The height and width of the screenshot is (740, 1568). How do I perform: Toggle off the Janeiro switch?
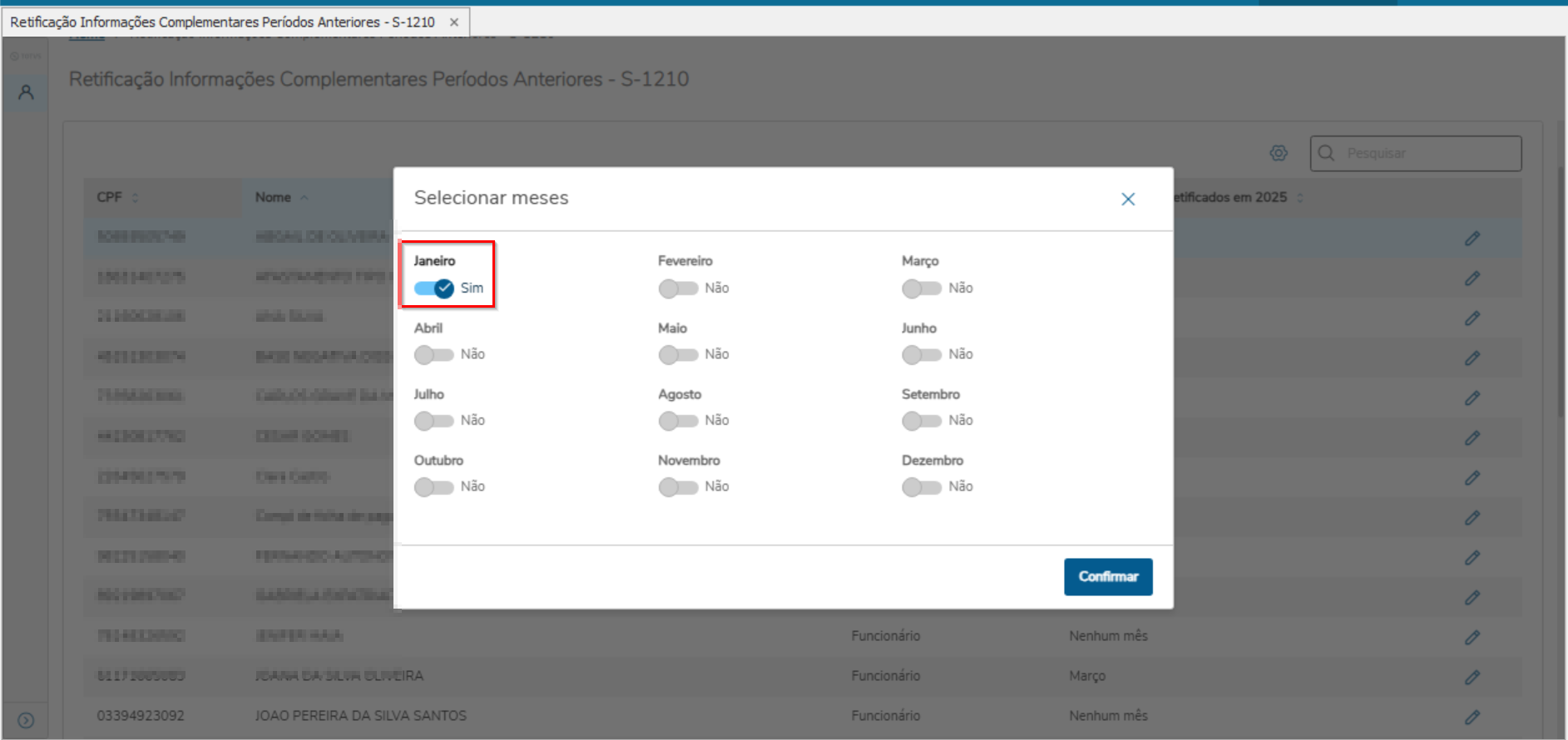pos(434,289)
